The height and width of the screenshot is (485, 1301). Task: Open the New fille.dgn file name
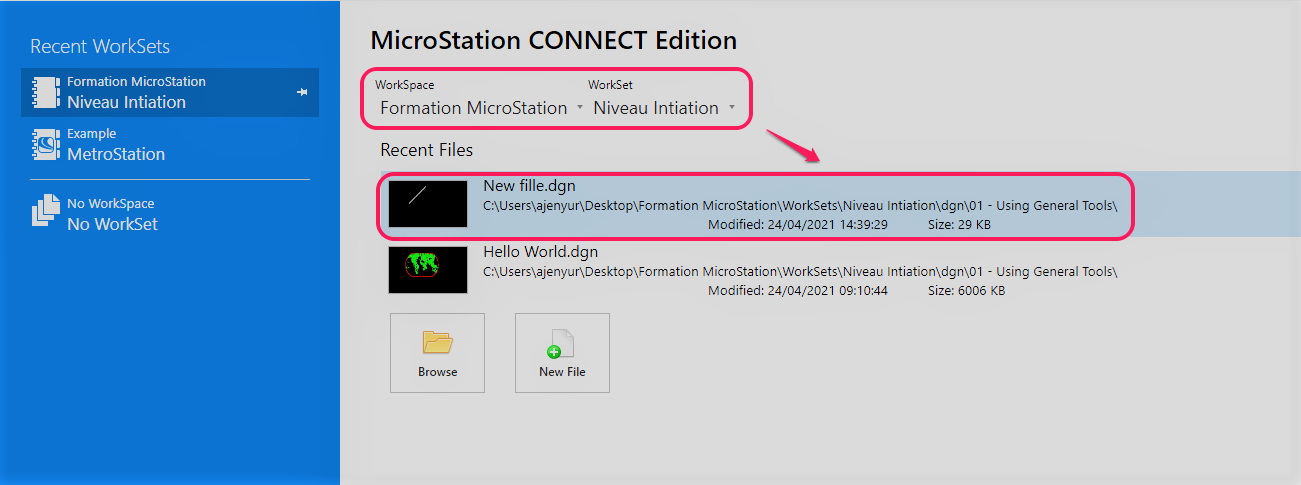tap(529, 185)
